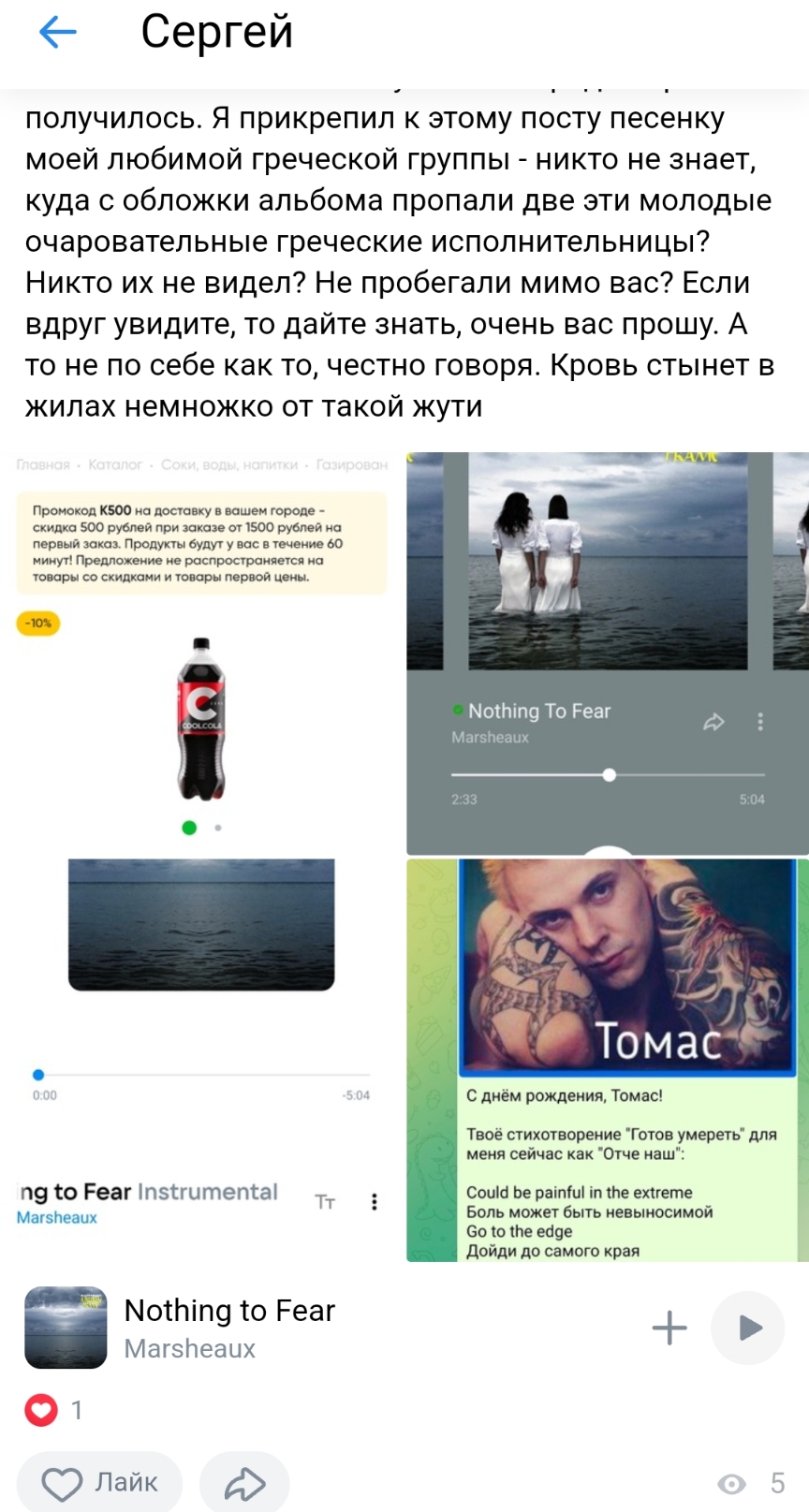Open three-dot menu beside Nothing To Fear

(x=760, y=721)
